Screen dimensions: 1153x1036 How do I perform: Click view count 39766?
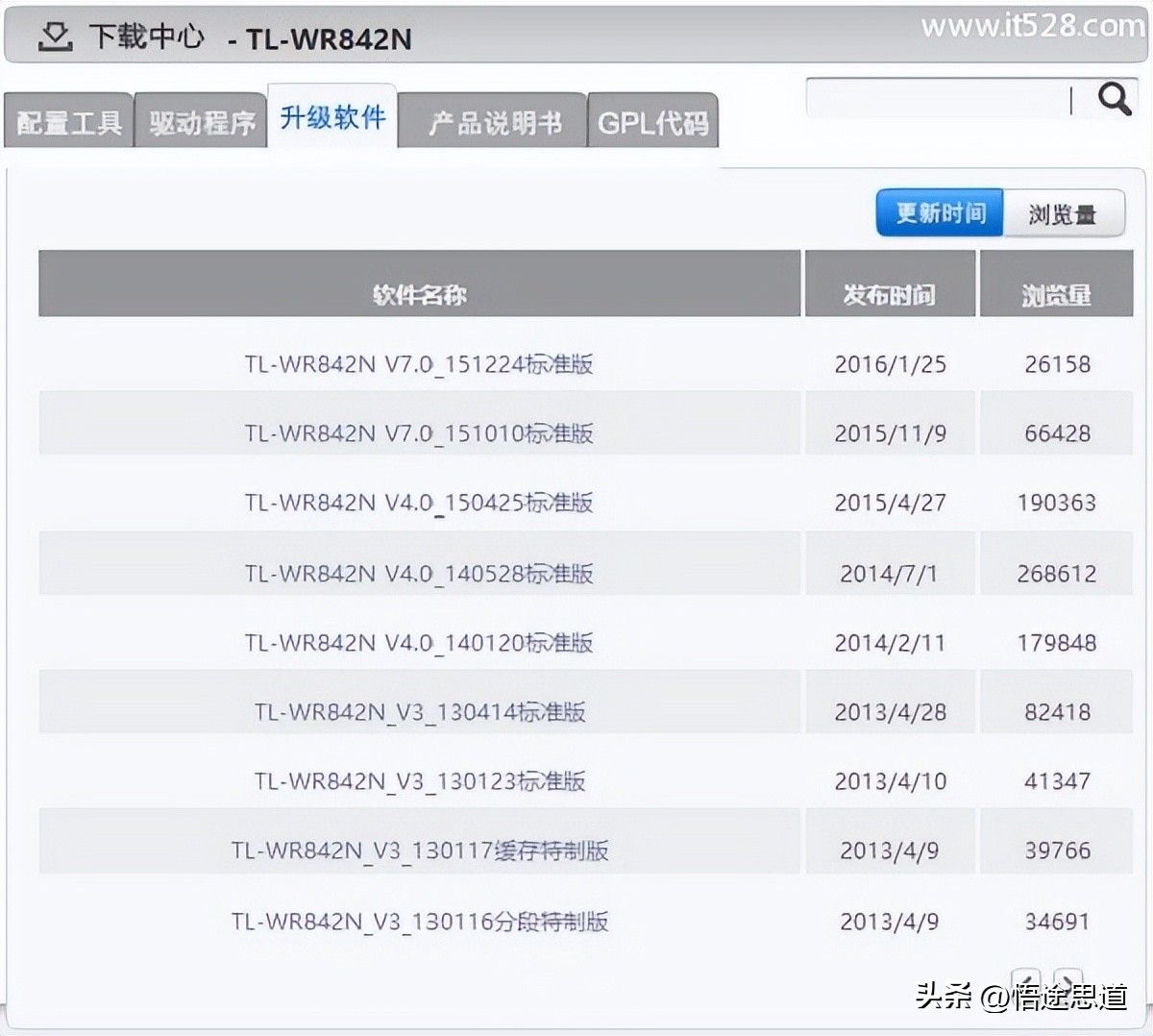(x=1057, y=851)
